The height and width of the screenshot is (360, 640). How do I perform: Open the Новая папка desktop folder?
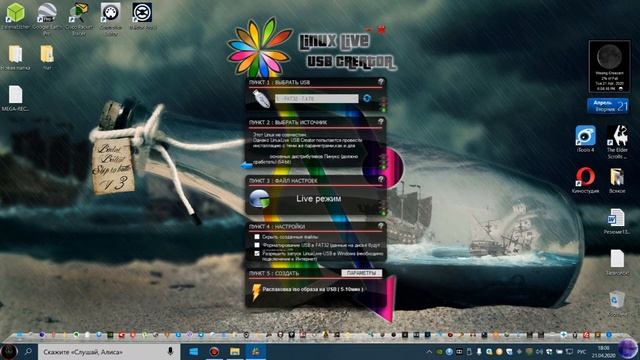(16, 58)
